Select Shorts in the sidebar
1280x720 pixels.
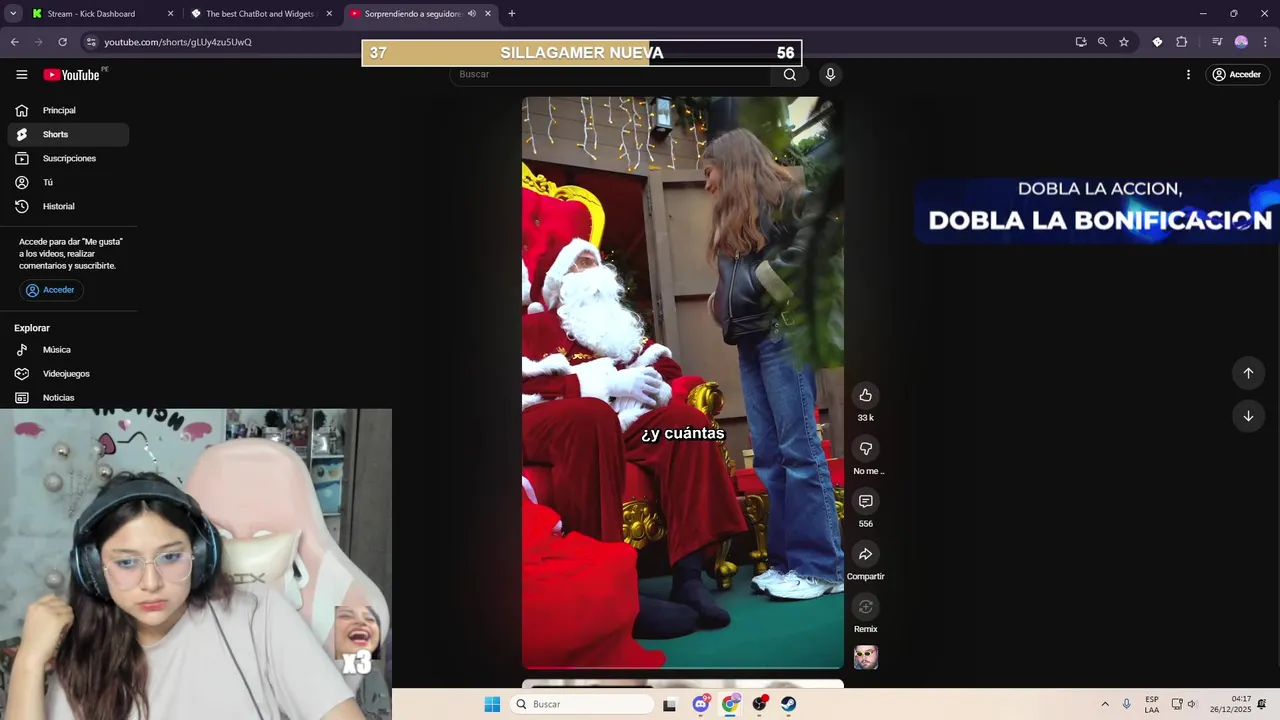tap(68, 134)
